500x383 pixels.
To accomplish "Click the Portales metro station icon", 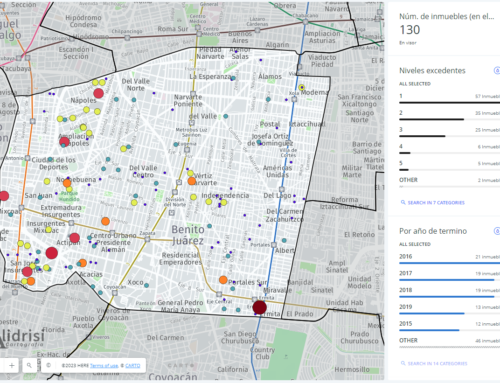I will pos(274,245).
